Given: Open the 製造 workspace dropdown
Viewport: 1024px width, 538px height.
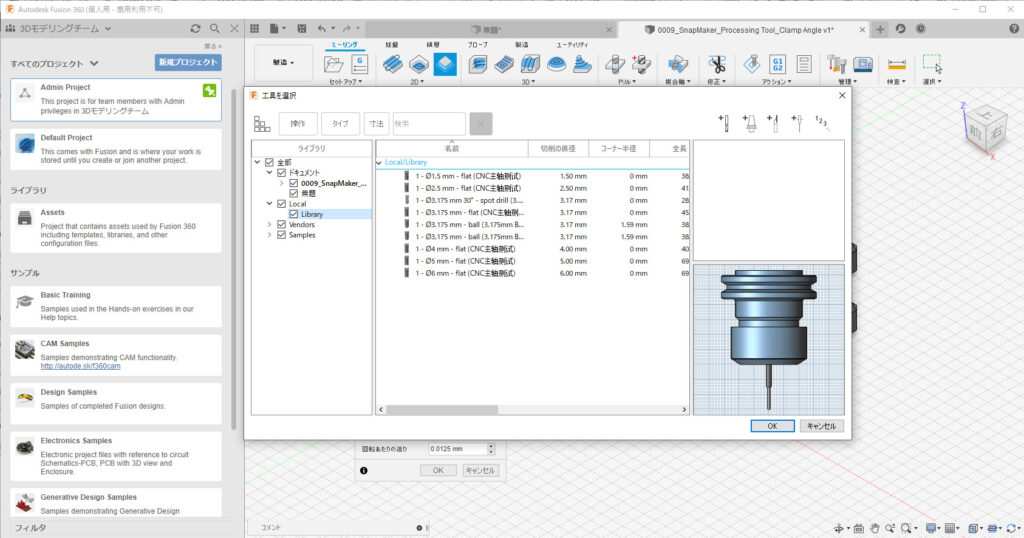Looking at the screenshot, I should pyautogui.click(x=283, y=63).
